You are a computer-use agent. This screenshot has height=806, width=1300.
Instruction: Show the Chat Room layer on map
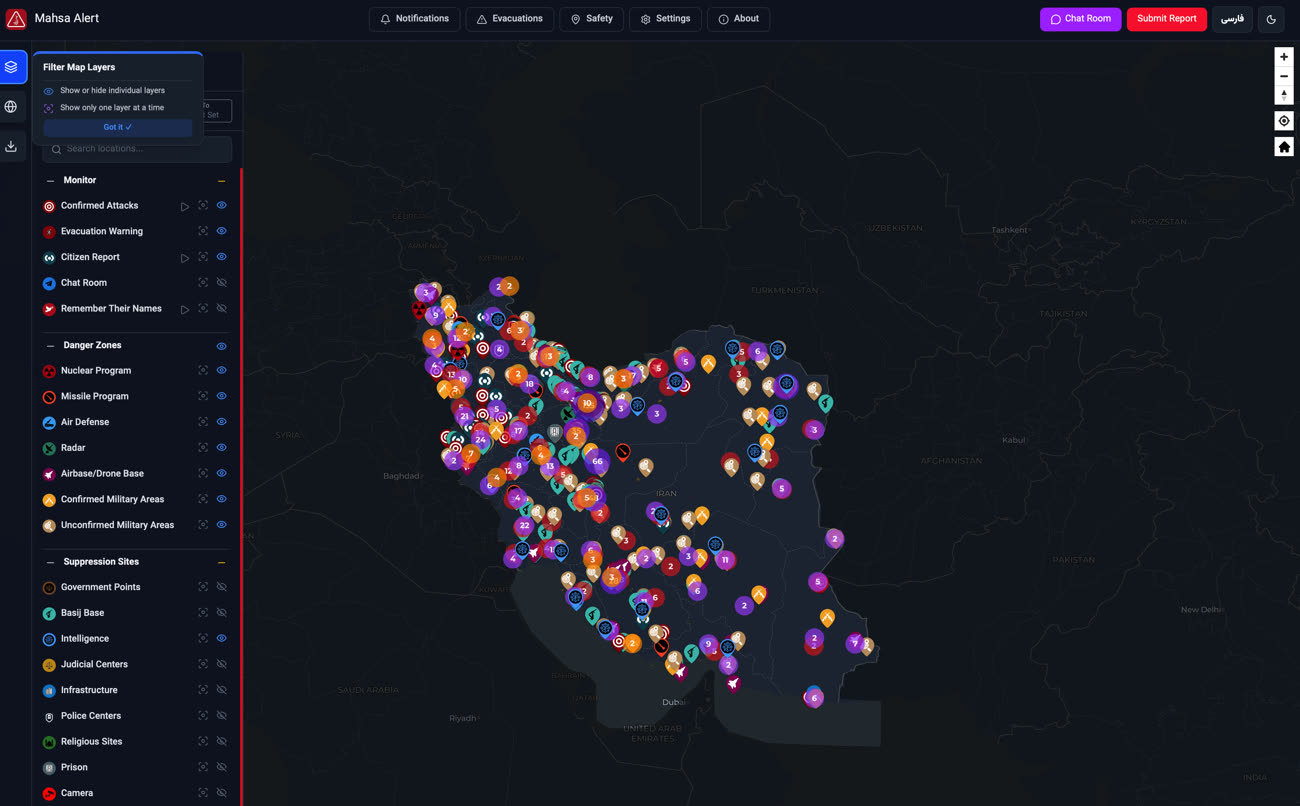222,283
